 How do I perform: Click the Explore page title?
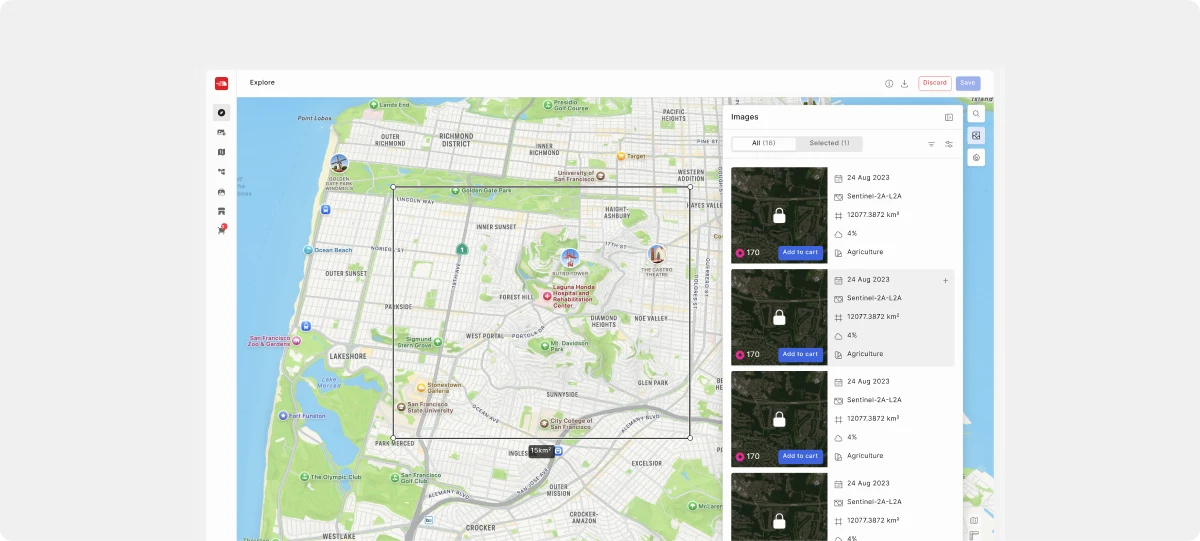pos(262,82)
